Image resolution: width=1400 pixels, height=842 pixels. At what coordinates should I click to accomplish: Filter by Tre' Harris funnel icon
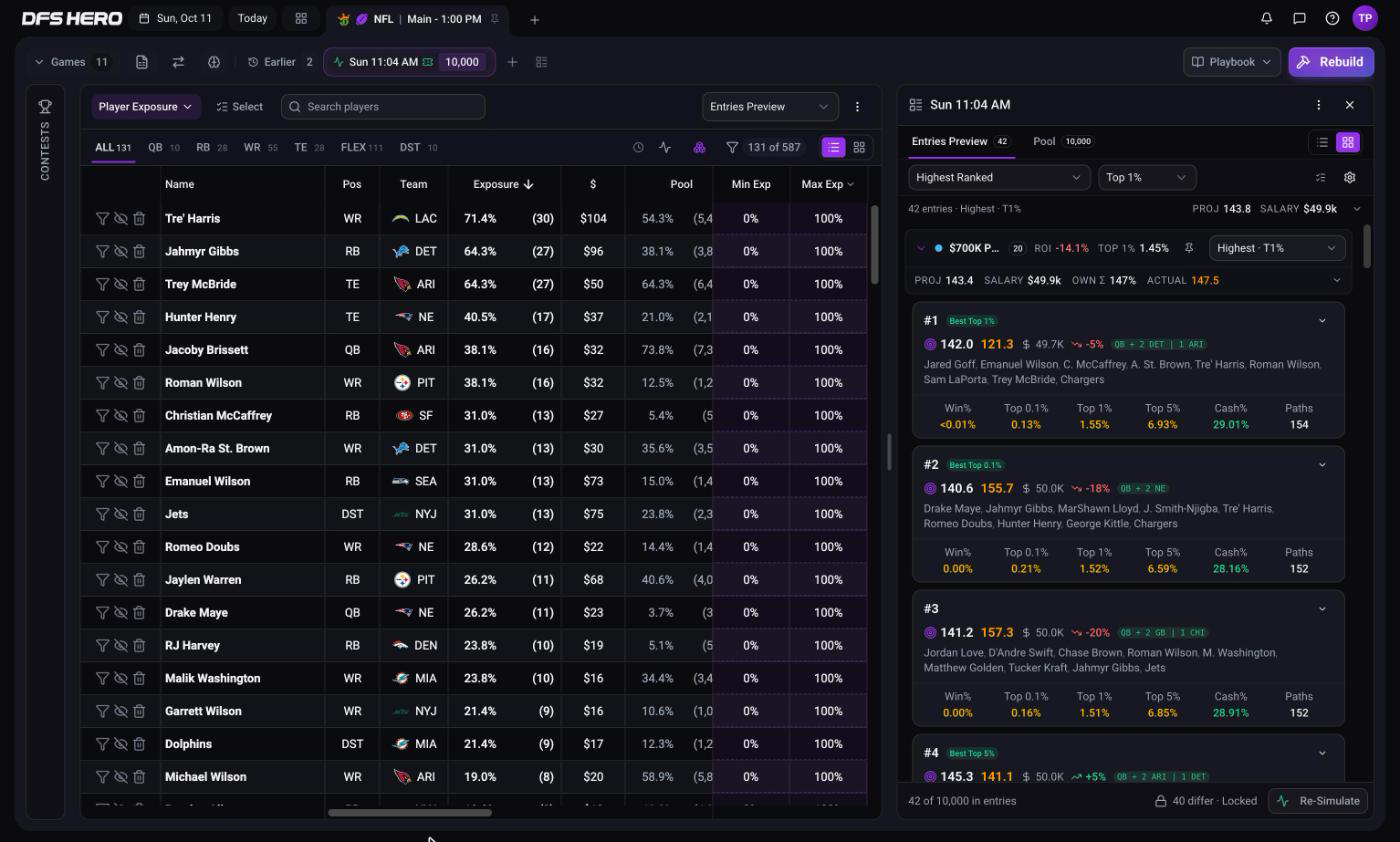[x=102, y=218]
